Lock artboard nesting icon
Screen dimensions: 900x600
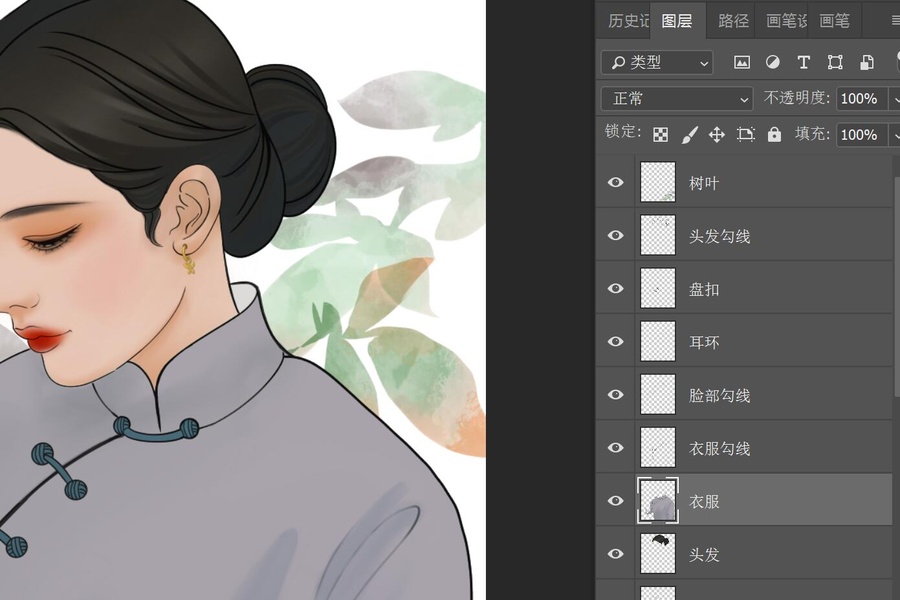point(746,135)
